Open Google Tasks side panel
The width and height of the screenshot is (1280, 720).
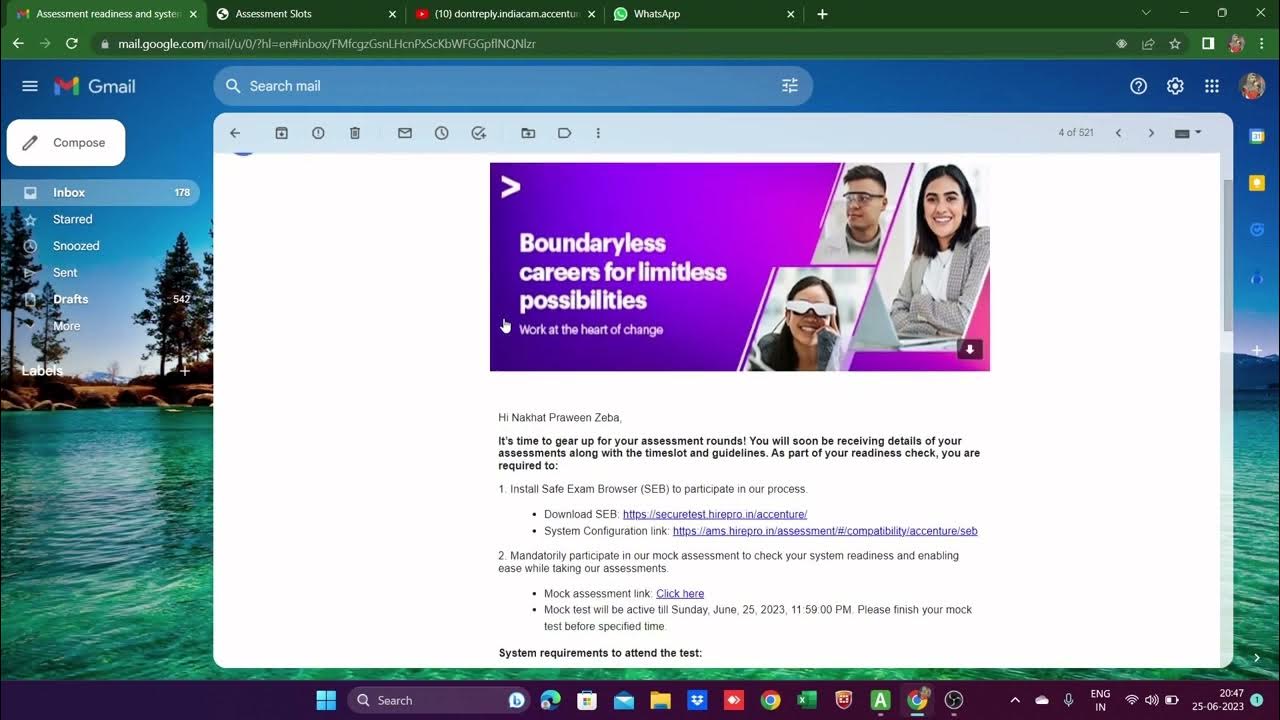[1257, 230]
